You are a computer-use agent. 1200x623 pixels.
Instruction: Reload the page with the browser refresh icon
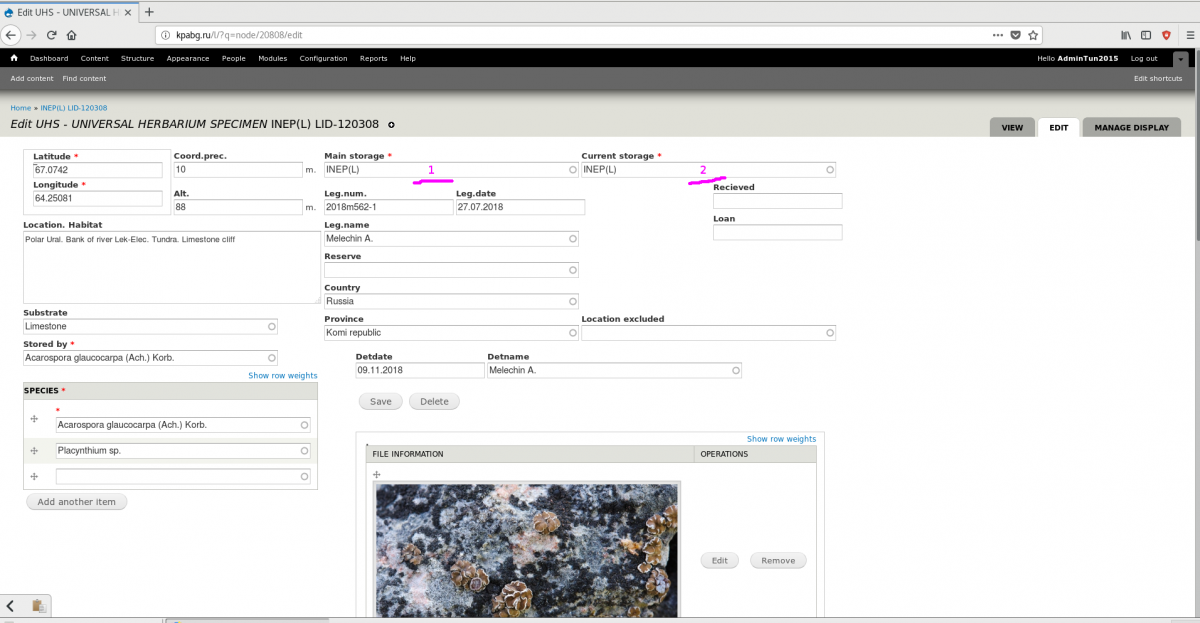click(51, 35)
